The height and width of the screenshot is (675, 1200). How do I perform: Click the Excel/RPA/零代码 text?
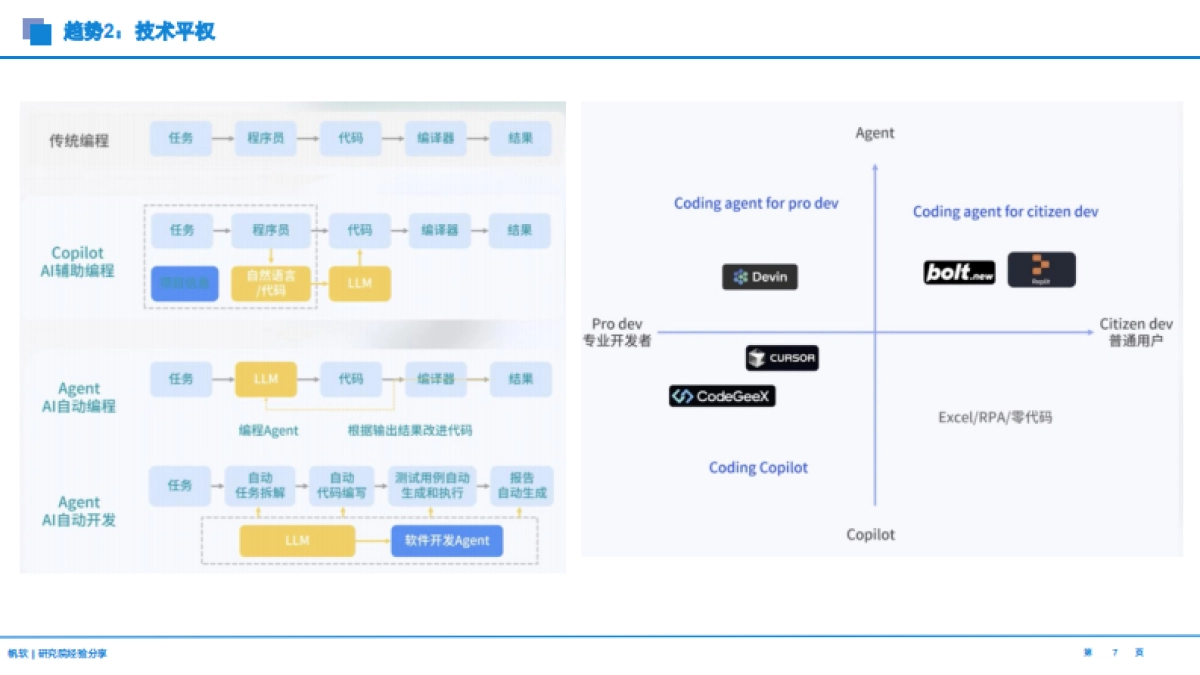click(994, 417)
